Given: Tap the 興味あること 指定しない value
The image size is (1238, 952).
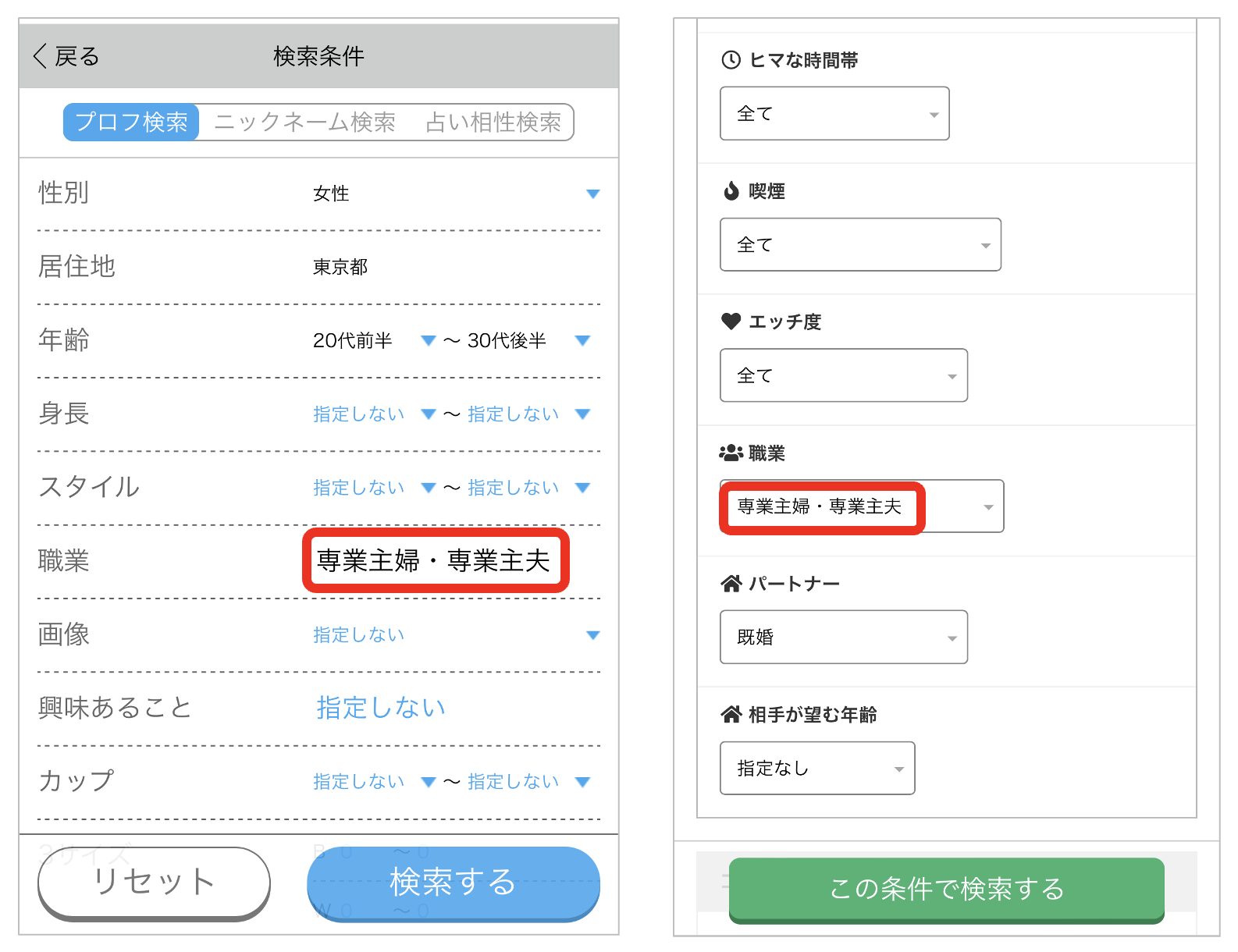Looking at the screenshot, I should pyautogui.click(x=381, y=708).
